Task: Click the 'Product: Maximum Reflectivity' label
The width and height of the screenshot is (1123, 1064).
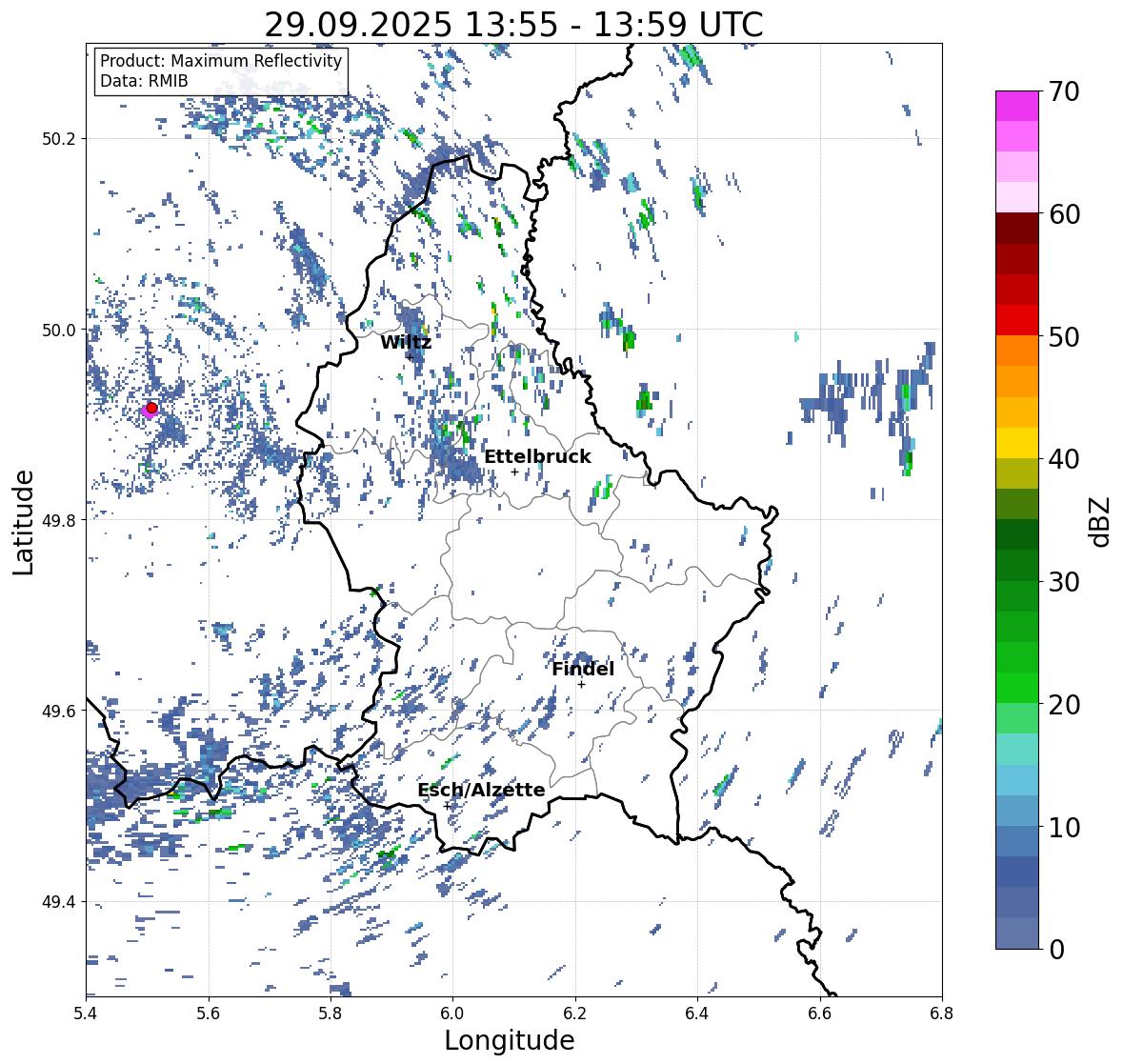Action: click(221, 61)
